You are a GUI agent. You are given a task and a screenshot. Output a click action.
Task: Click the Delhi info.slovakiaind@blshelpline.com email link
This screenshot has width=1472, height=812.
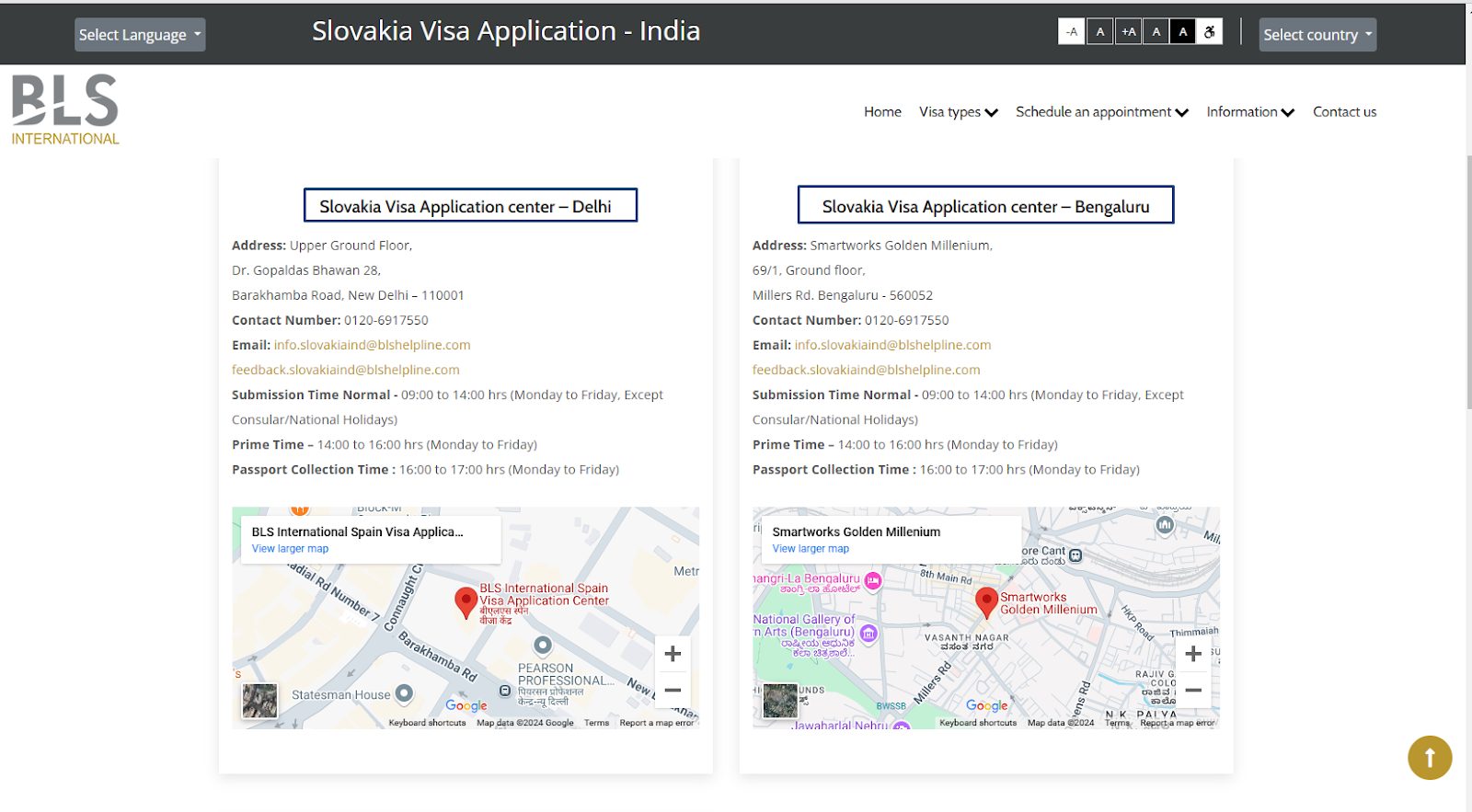point(372,345)
